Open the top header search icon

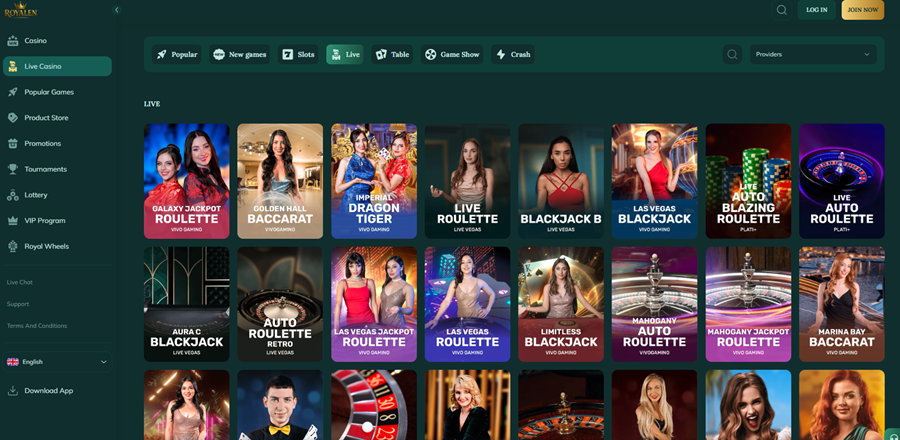[781, 10]
